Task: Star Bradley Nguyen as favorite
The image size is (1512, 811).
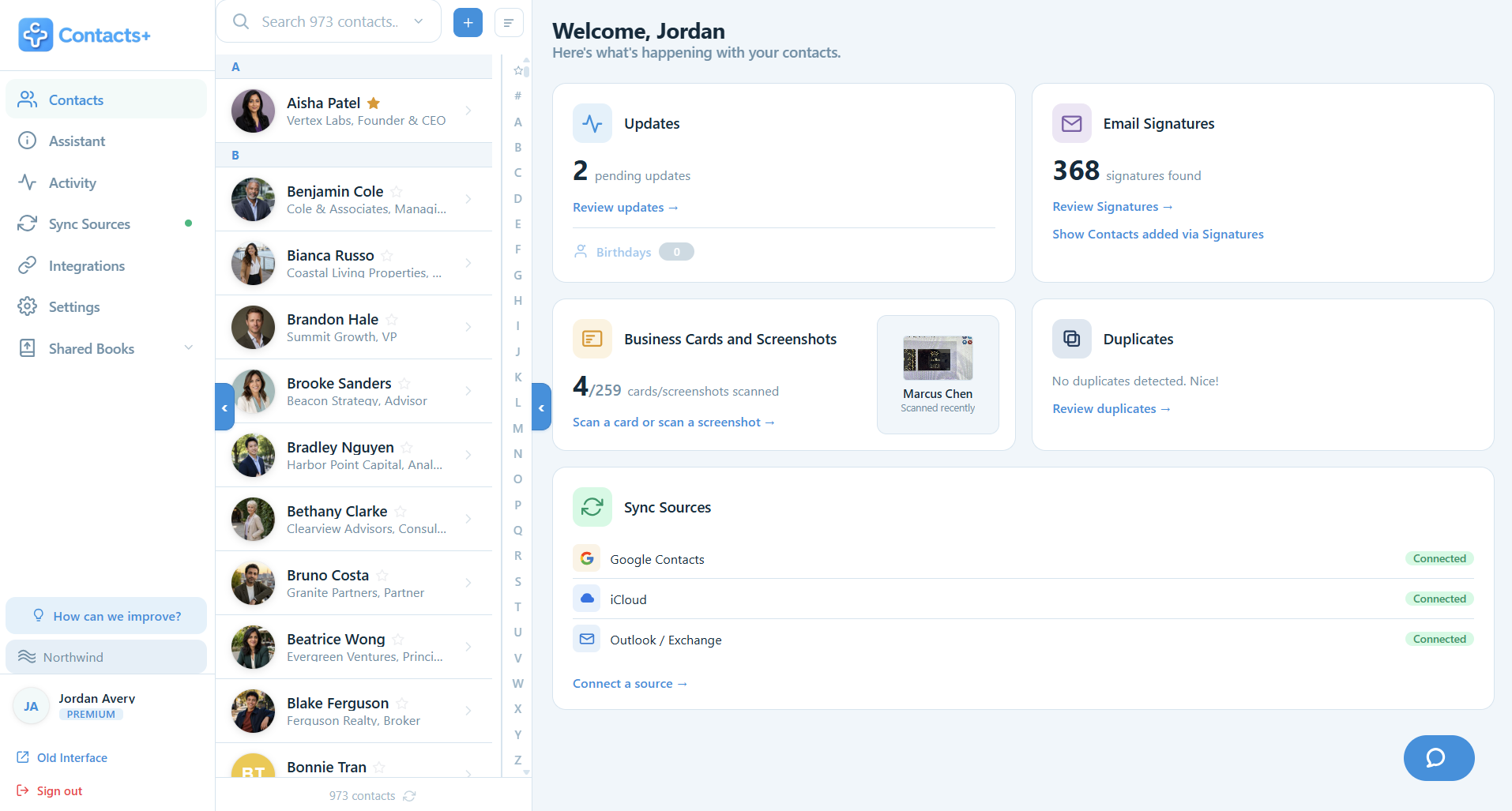Action: point(407,448)
